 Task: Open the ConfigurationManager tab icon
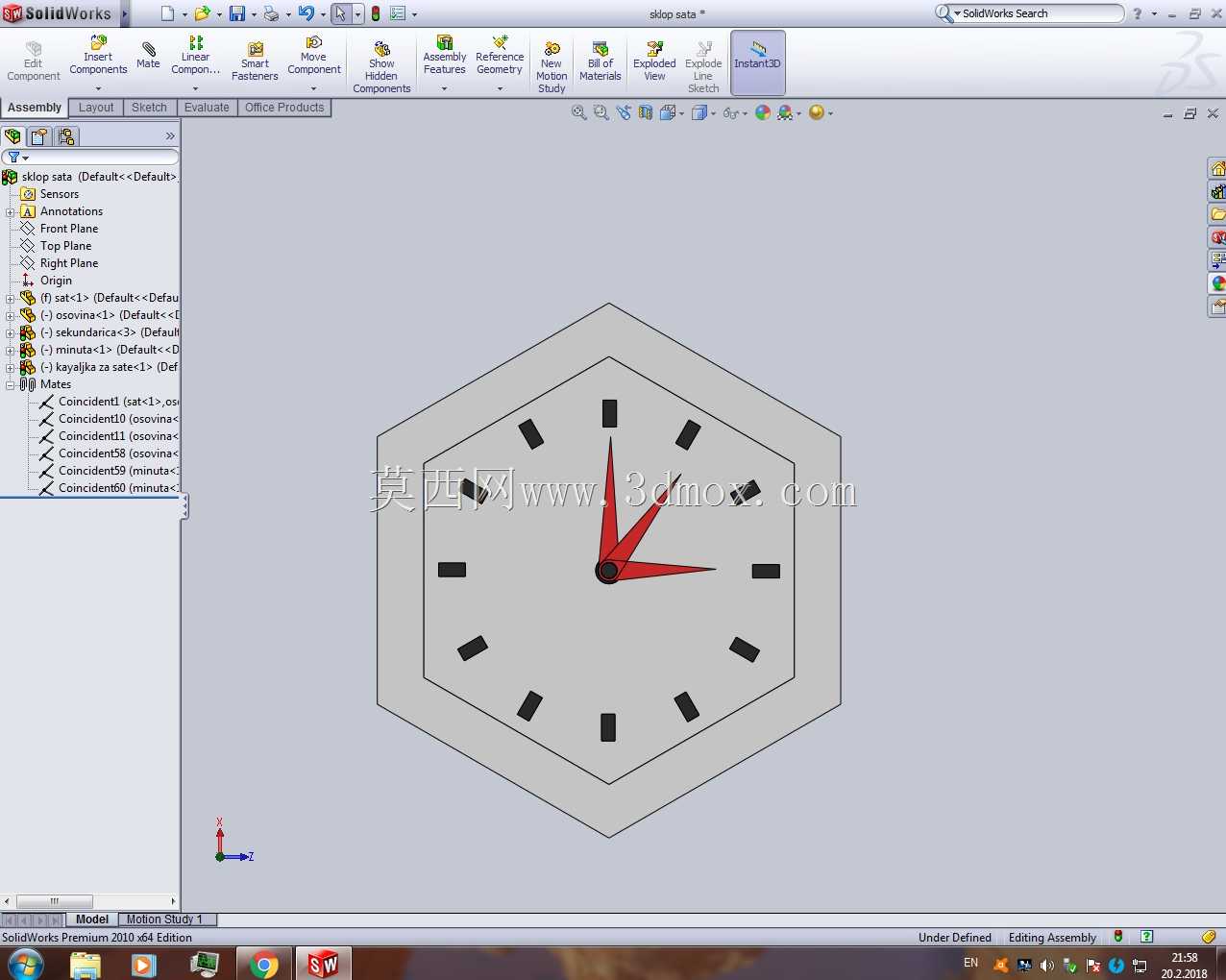(66, 136)
